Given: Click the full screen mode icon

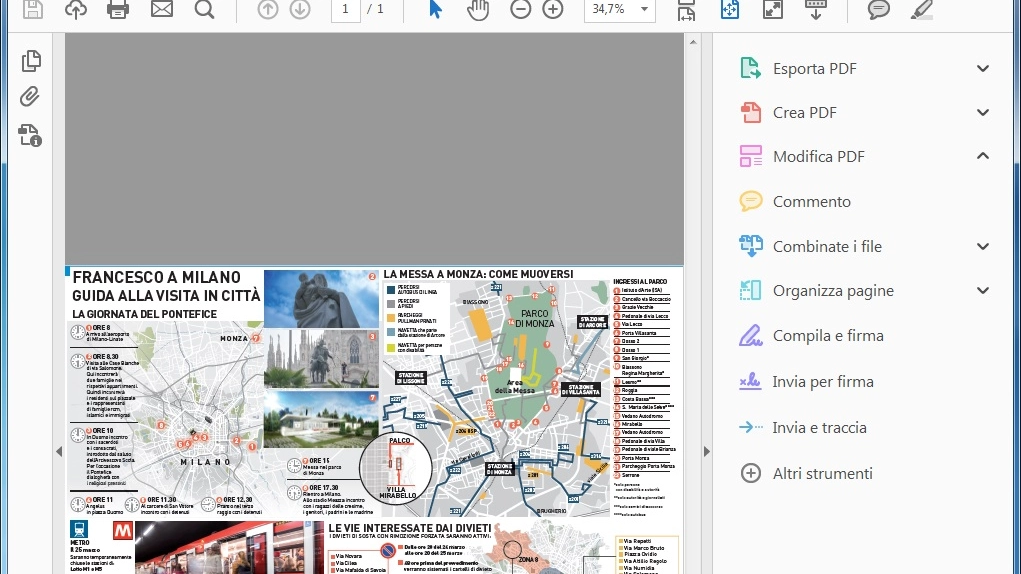Looking at the screenshot, I should [x=773, y=9].
